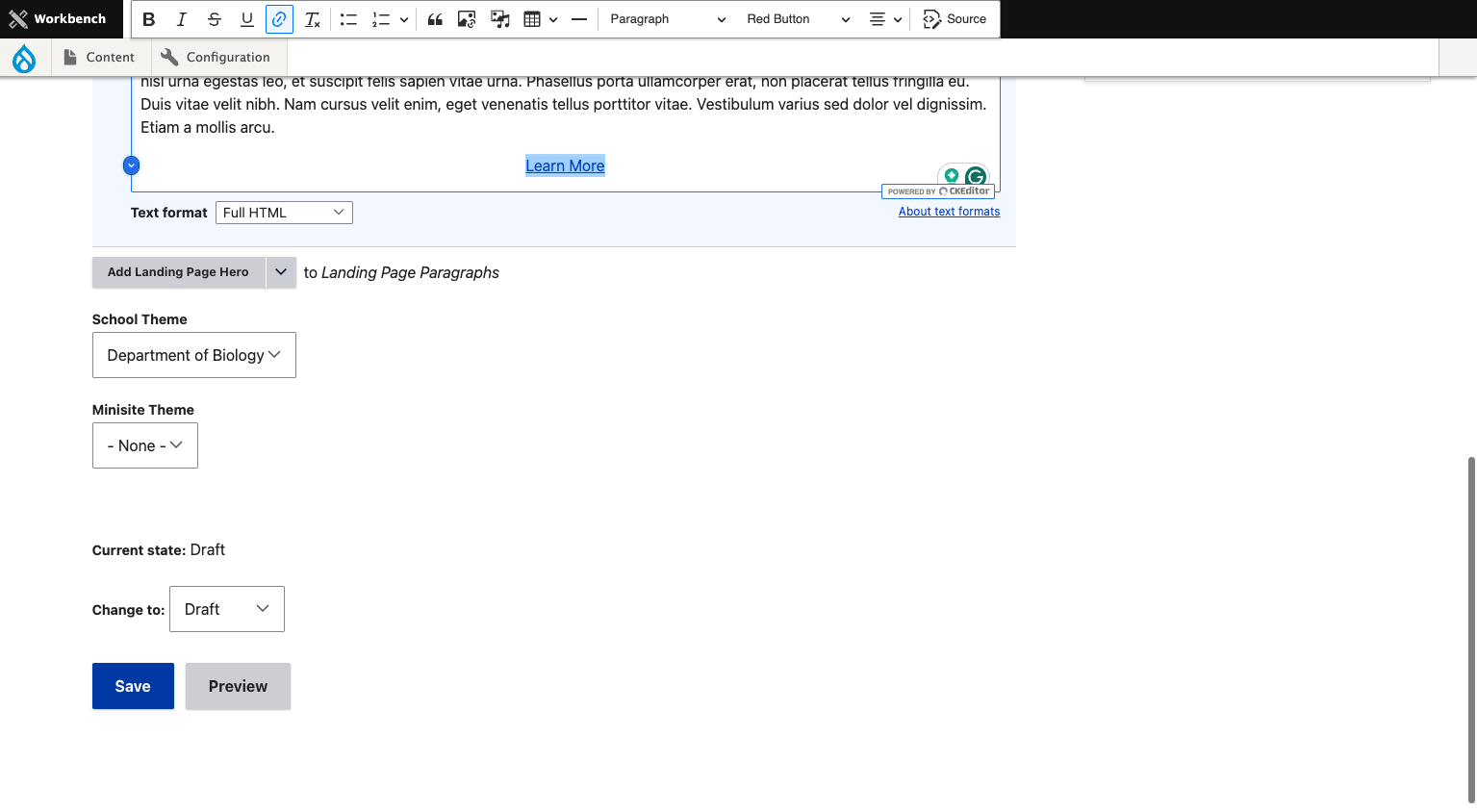1477x812 pixels.
Task: Click the Save button
Action: click(x=133, y=686)
